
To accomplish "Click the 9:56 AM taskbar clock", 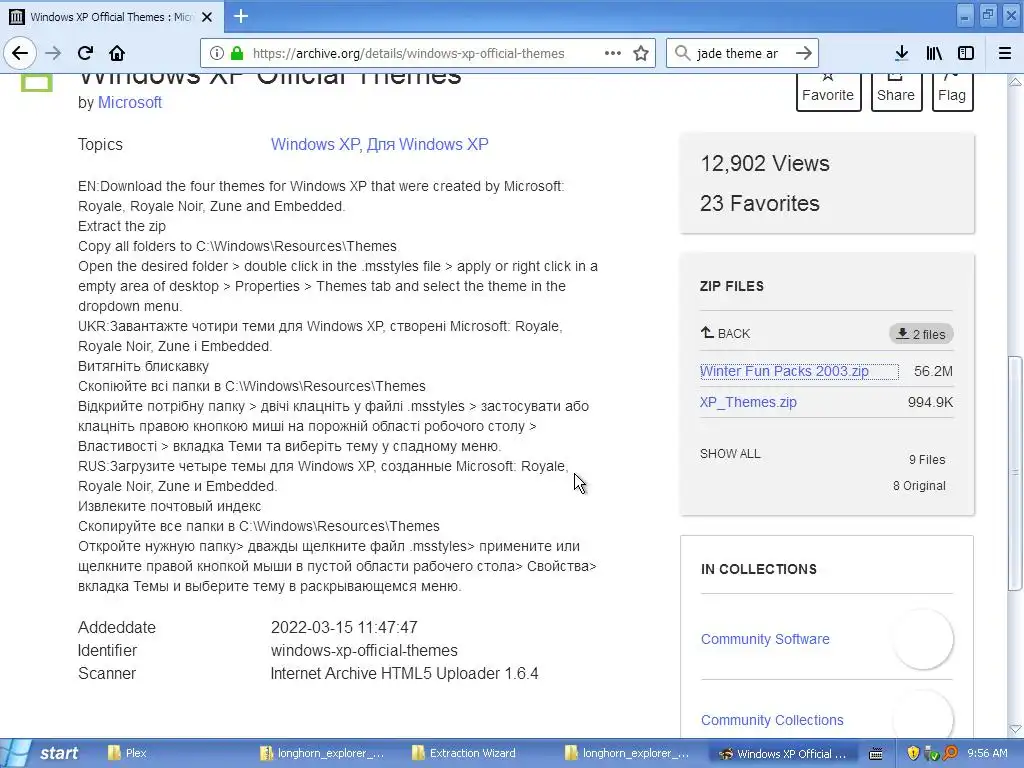I will pyautogui.click(x=987, y=753).
